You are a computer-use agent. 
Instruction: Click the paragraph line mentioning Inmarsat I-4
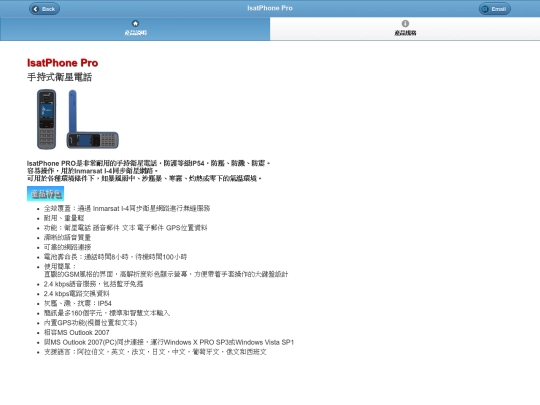pos(92,171)
